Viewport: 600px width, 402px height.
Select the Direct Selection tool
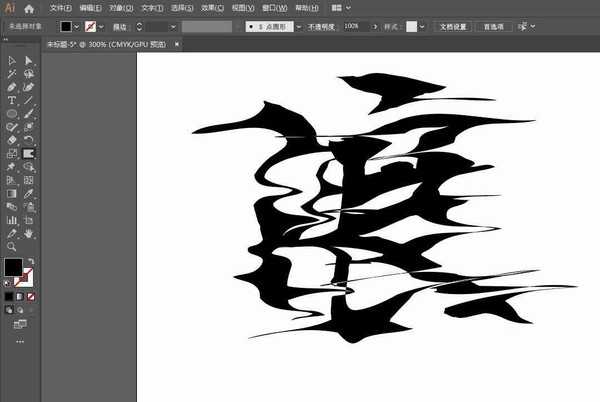click(29, 61)
